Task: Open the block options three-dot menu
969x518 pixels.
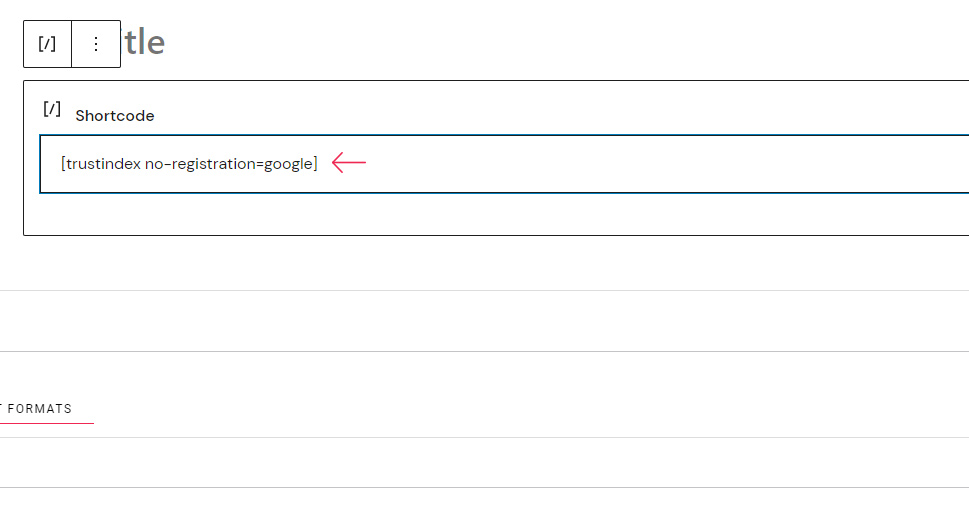Action: click(x=96, y=44)
